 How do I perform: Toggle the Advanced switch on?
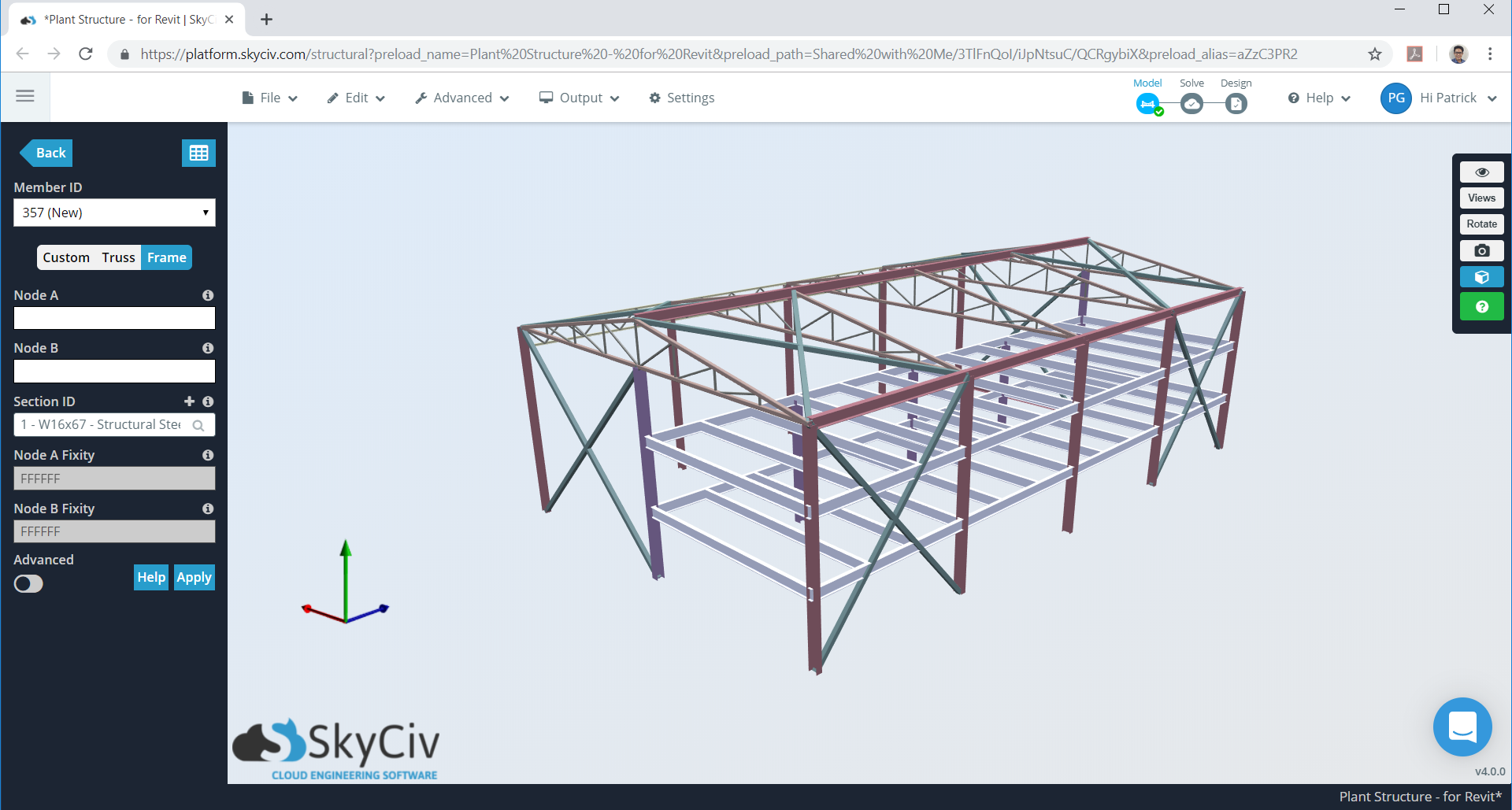tap(28, 584)
